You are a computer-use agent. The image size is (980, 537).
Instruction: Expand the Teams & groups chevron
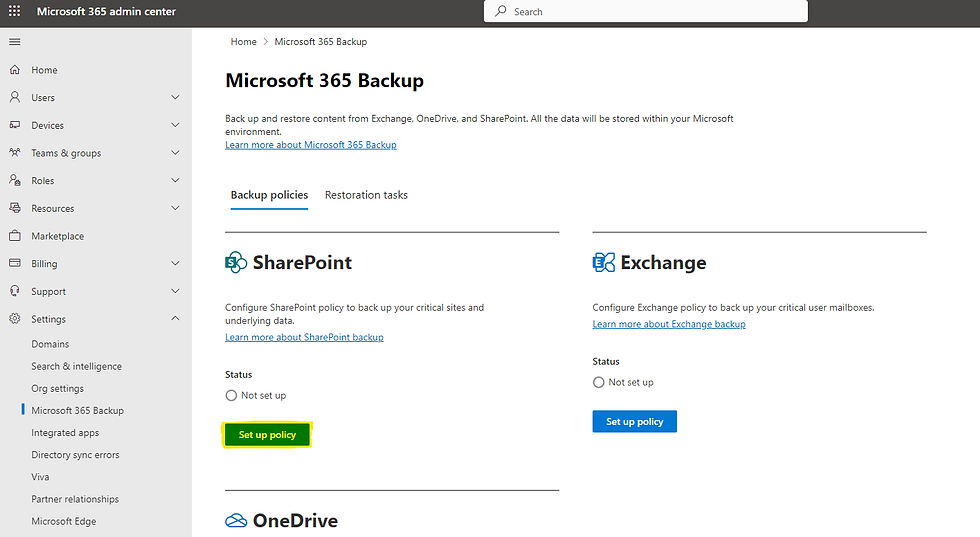click(x=176, y=153)
